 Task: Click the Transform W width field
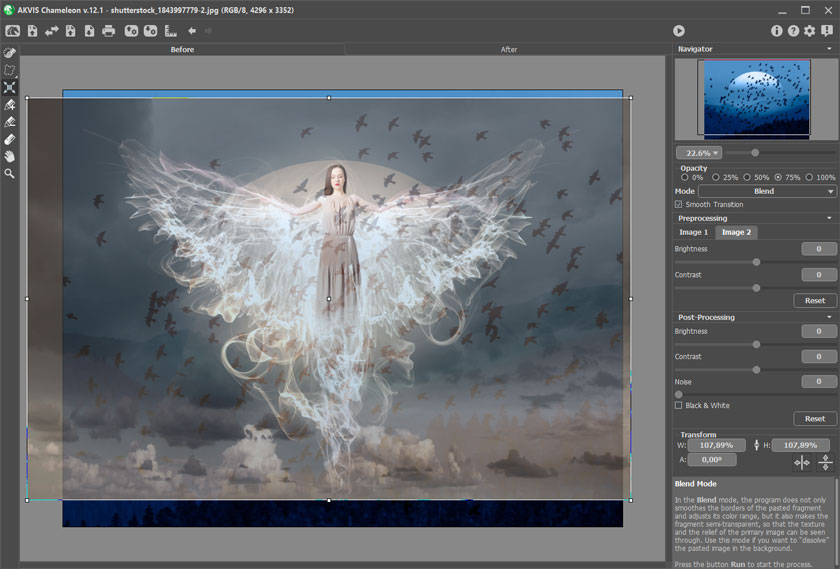click(x=716, y=445)
